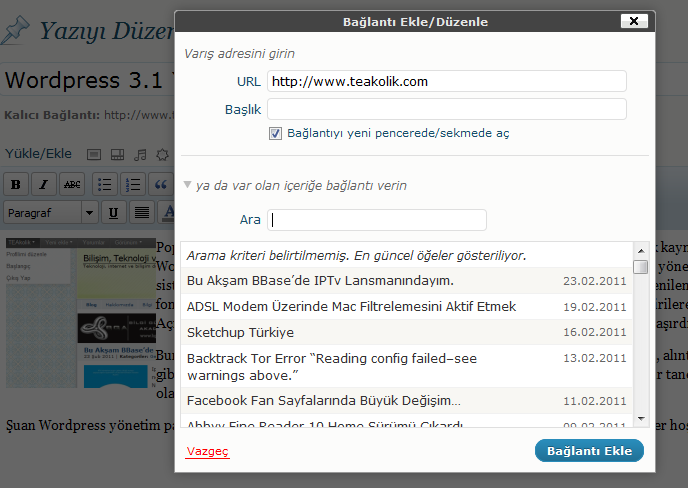Click the results scrollbar thumb

tap(641, 267)
